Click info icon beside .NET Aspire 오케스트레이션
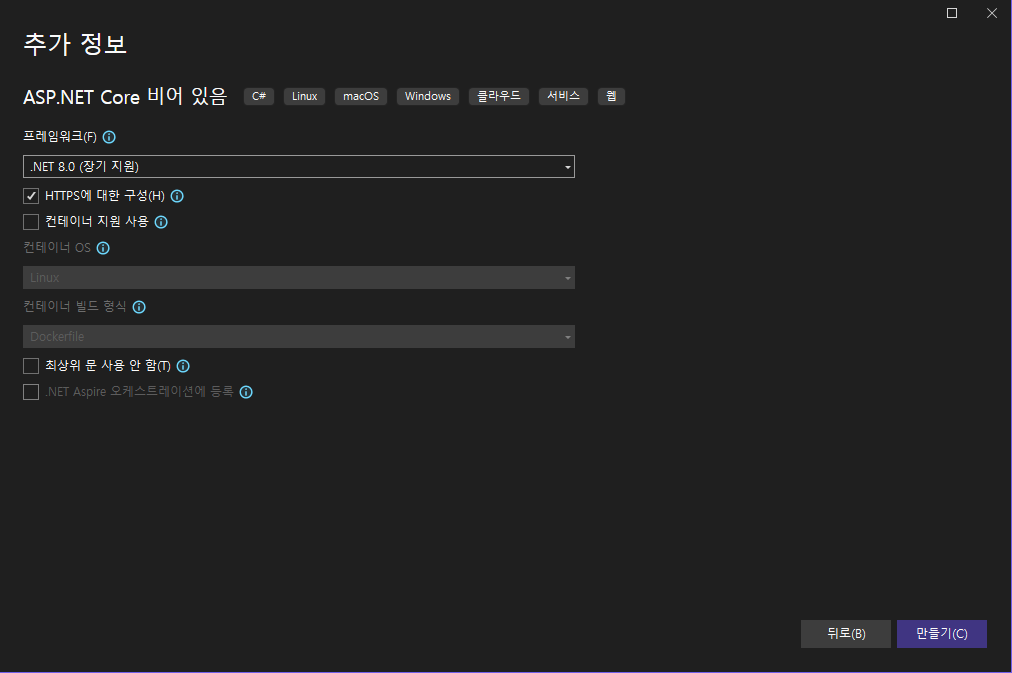1012x673 pixels. click(x=246, y=392)
